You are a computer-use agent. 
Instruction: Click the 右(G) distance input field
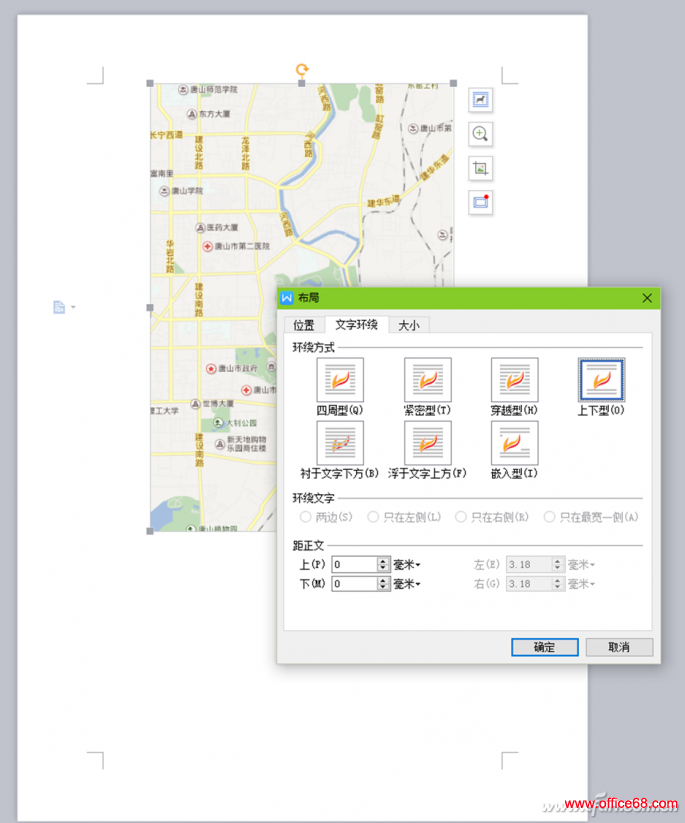coord(529,583)
